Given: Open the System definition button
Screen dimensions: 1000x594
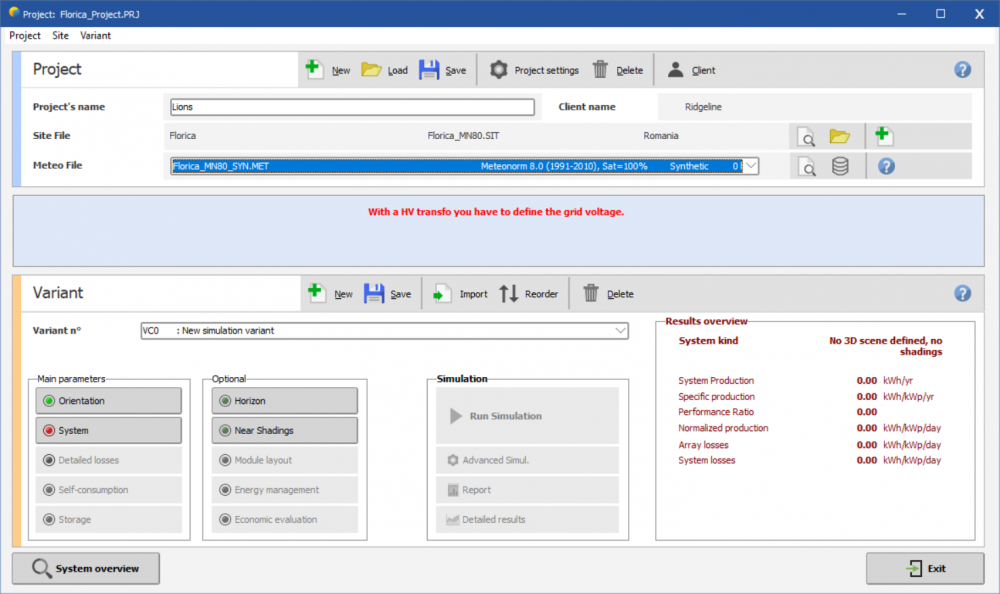Looking at the screenshot, I should click(x=109, y=431).
